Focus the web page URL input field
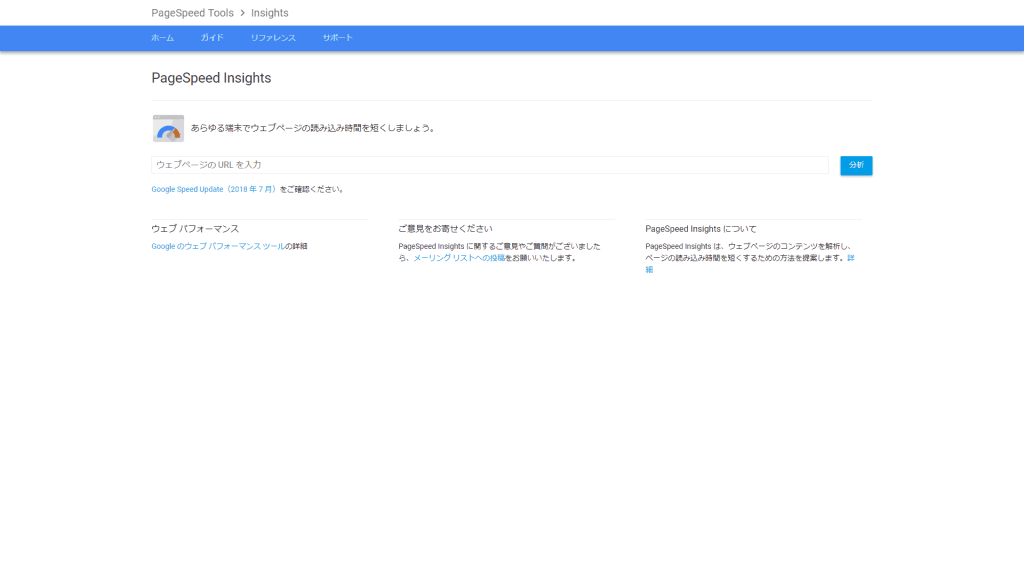 pos(490,165)
